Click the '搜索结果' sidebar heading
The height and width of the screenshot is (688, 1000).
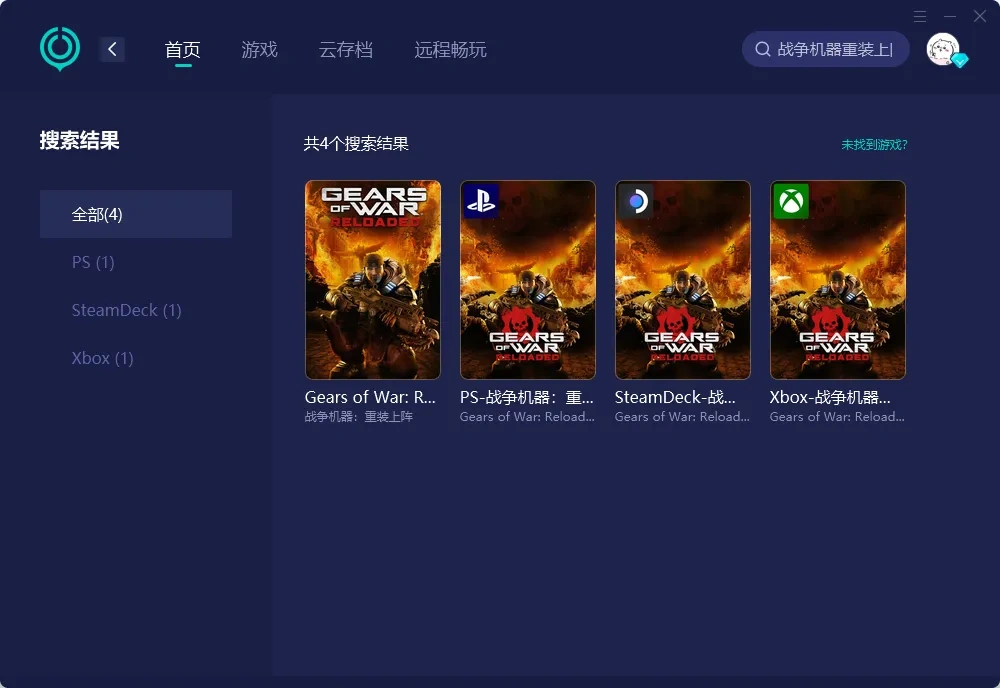[x=80, y=140]
